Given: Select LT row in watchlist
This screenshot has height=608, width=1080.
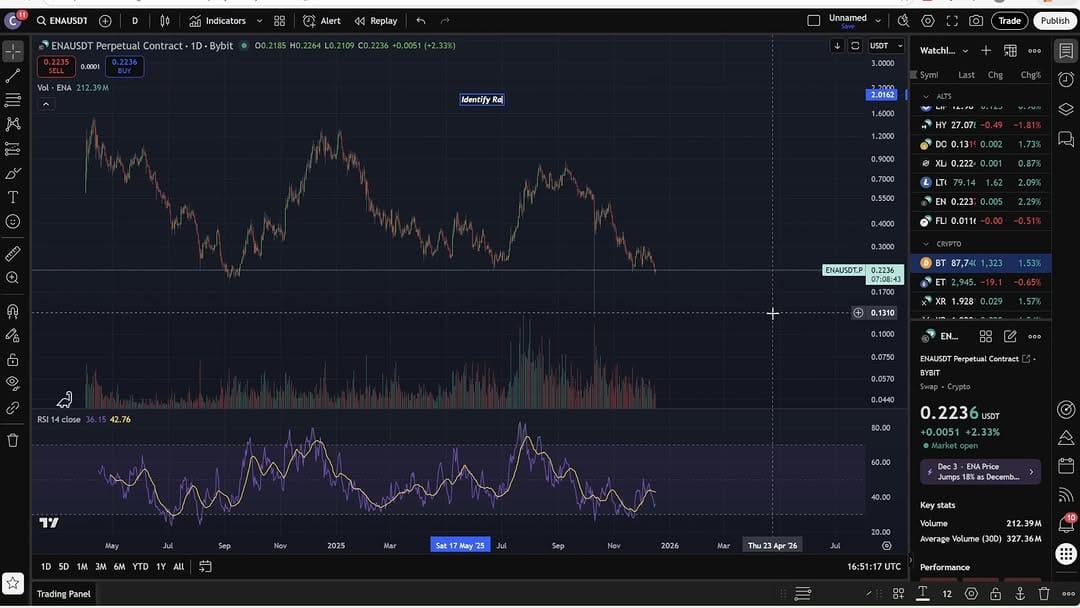Looking at the screenshot, I should point(981,182).
